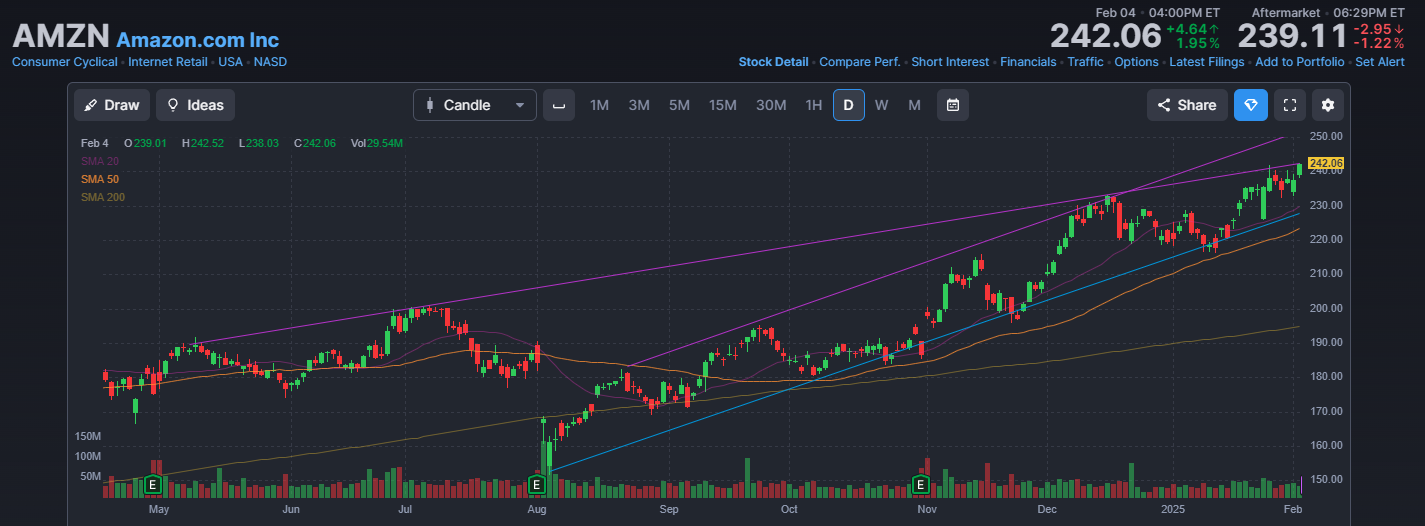
Task: Select the 1M intraday timeframe
Action: pyautogui.click(x=599, y=105)
